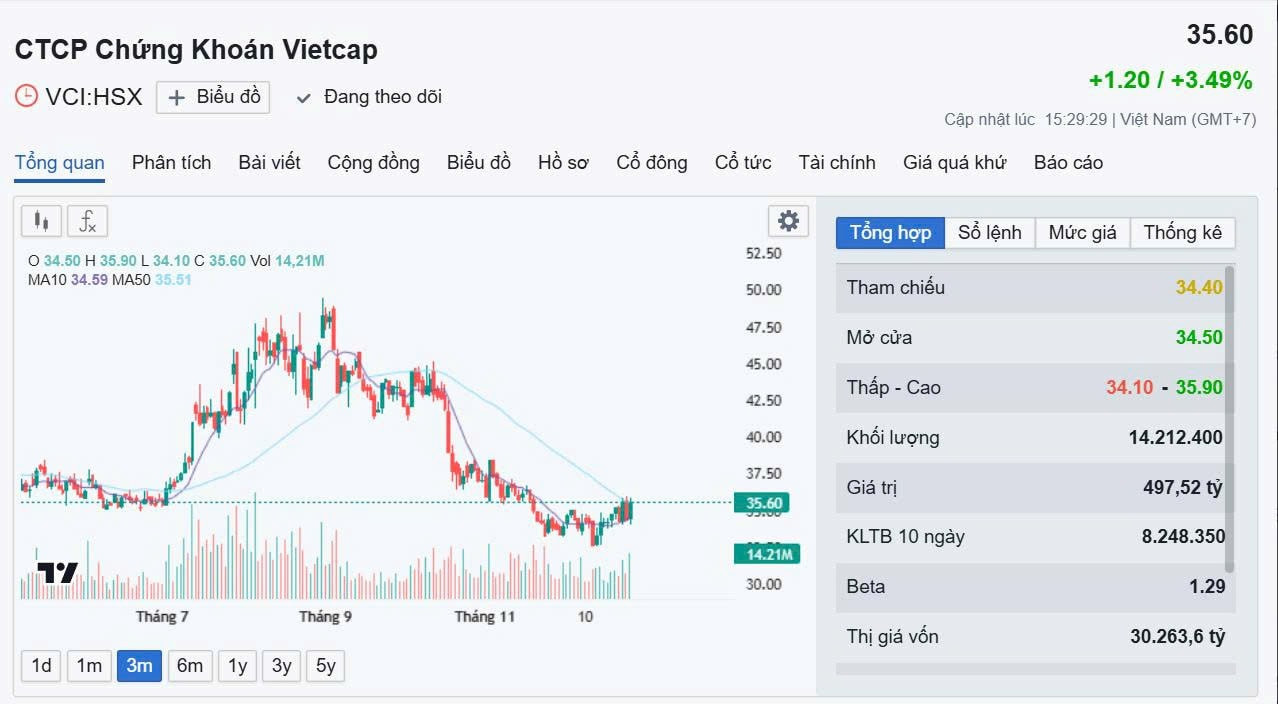This screenshot has height=704, width=1278.
Task: Switch to the Phân tích tab
Action: tap(171, 163)
